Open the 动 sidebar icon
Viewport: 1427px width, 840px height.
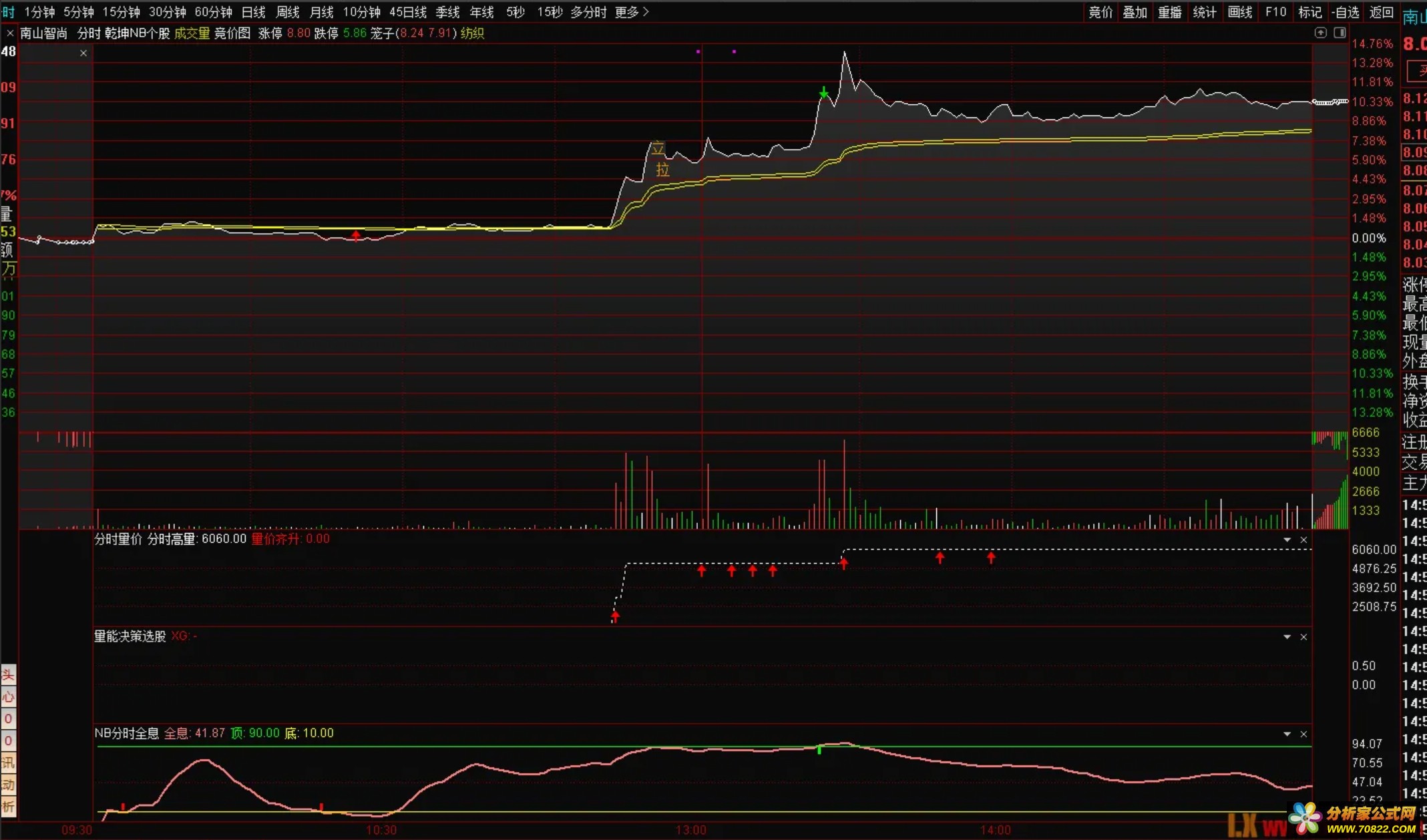click(8, 785)
